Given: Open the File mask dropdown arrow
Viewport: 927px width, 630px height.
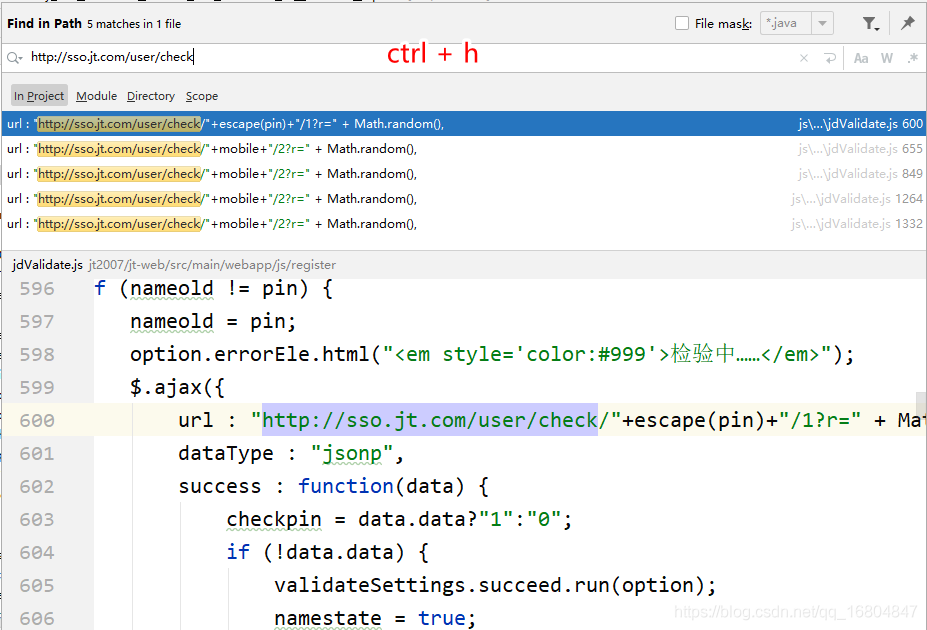Looking at the screenshot, I should pos(822,24).
